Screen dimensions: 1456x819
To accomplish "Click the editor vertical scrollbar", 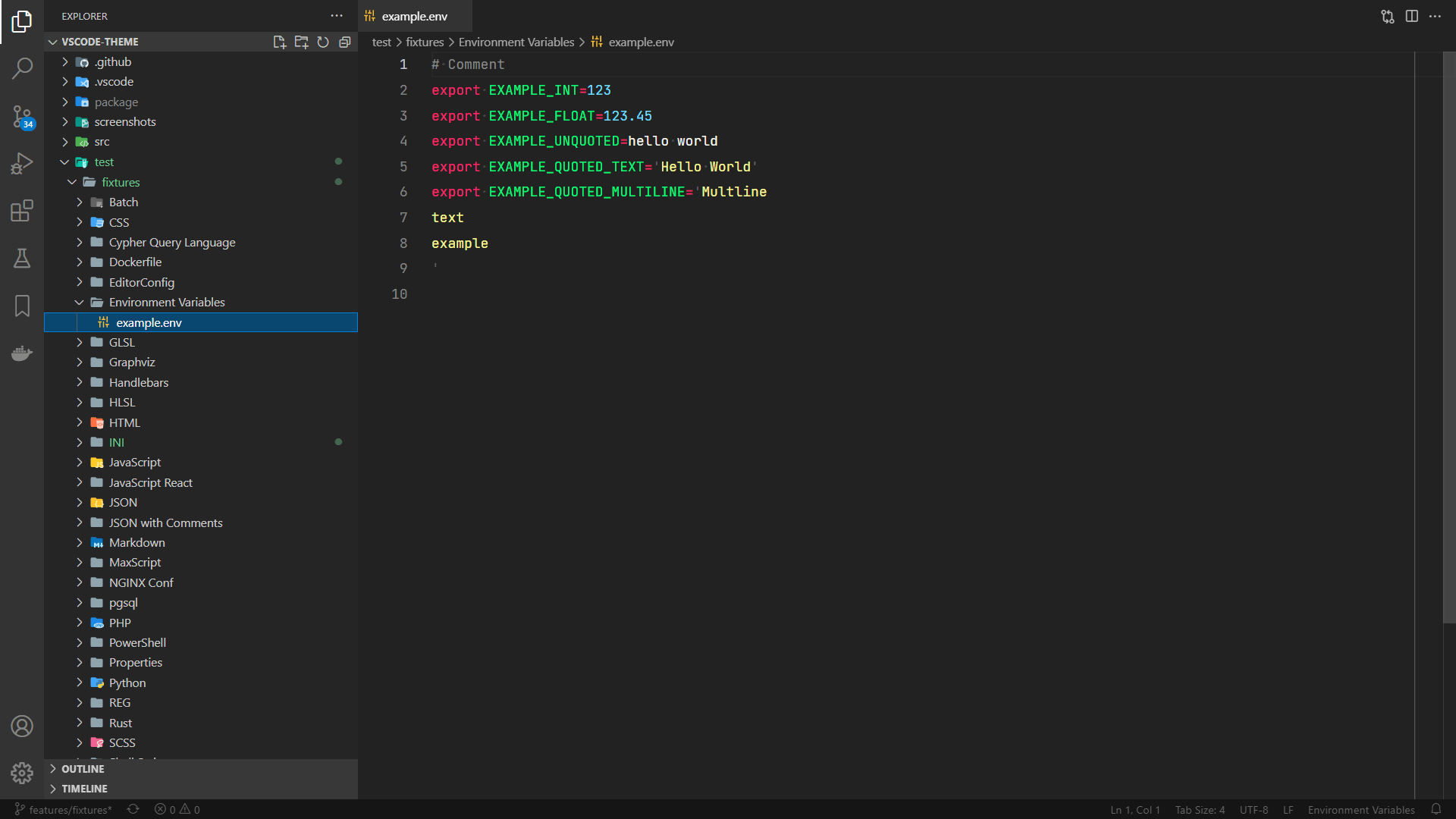I will 1448,337.
